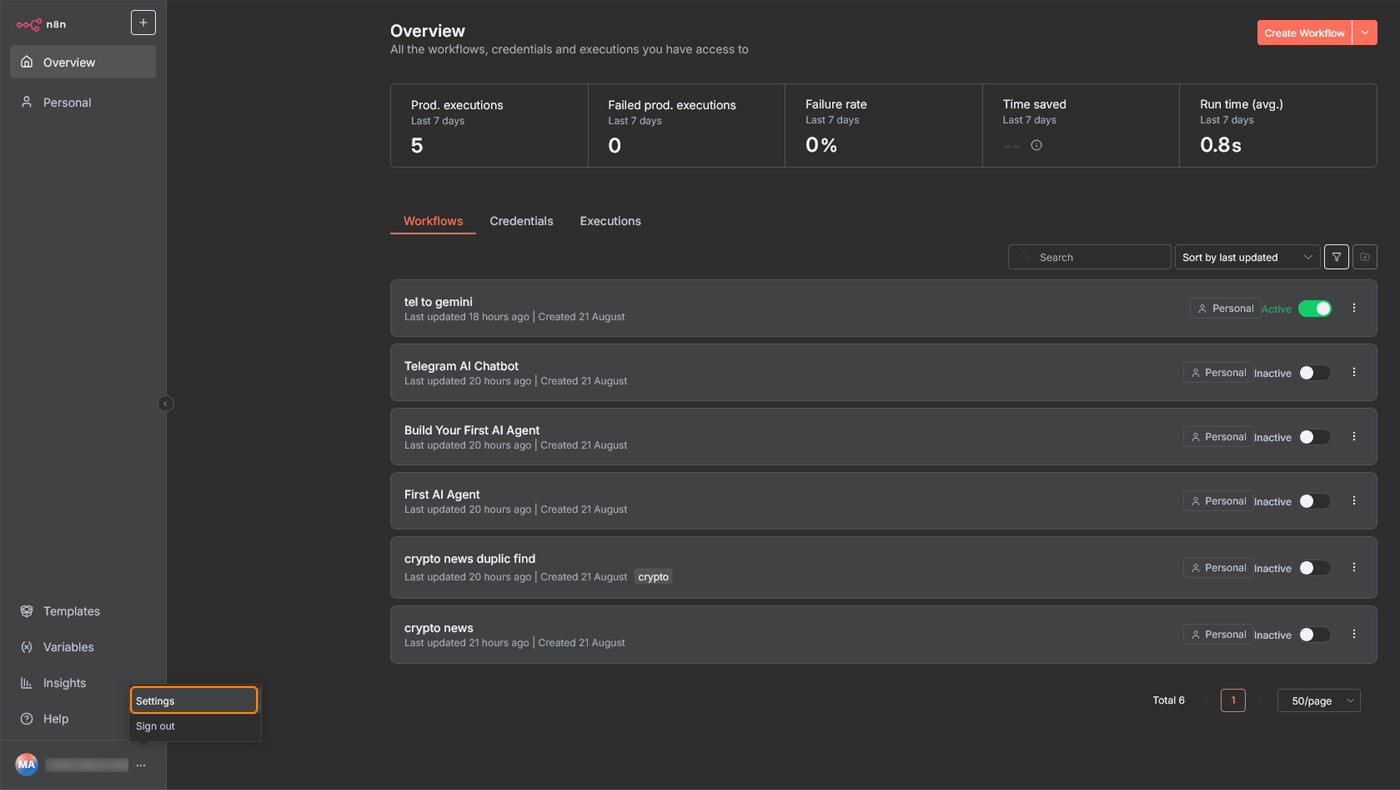Open the workflow filters icon
The height and width of the screenshot is (790, 1400).
coord(1336,257)
